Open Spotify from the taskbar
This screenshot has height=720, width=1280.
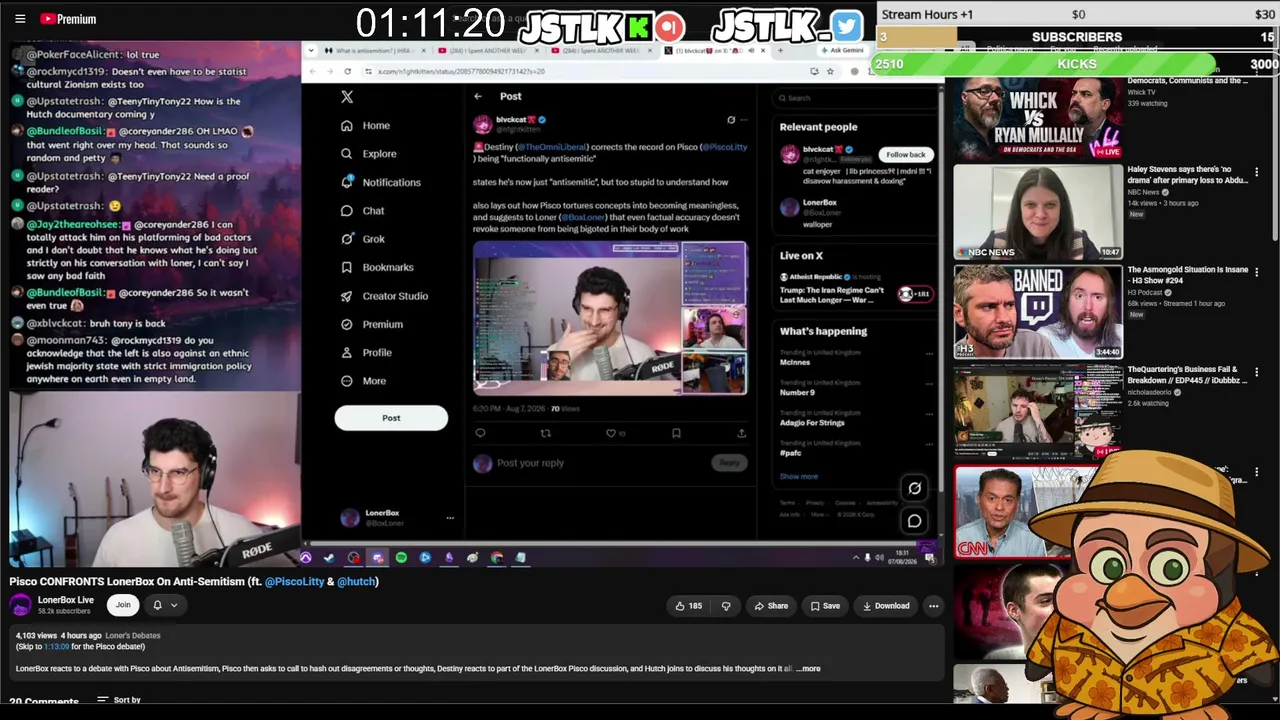click(x=401, y=557)
